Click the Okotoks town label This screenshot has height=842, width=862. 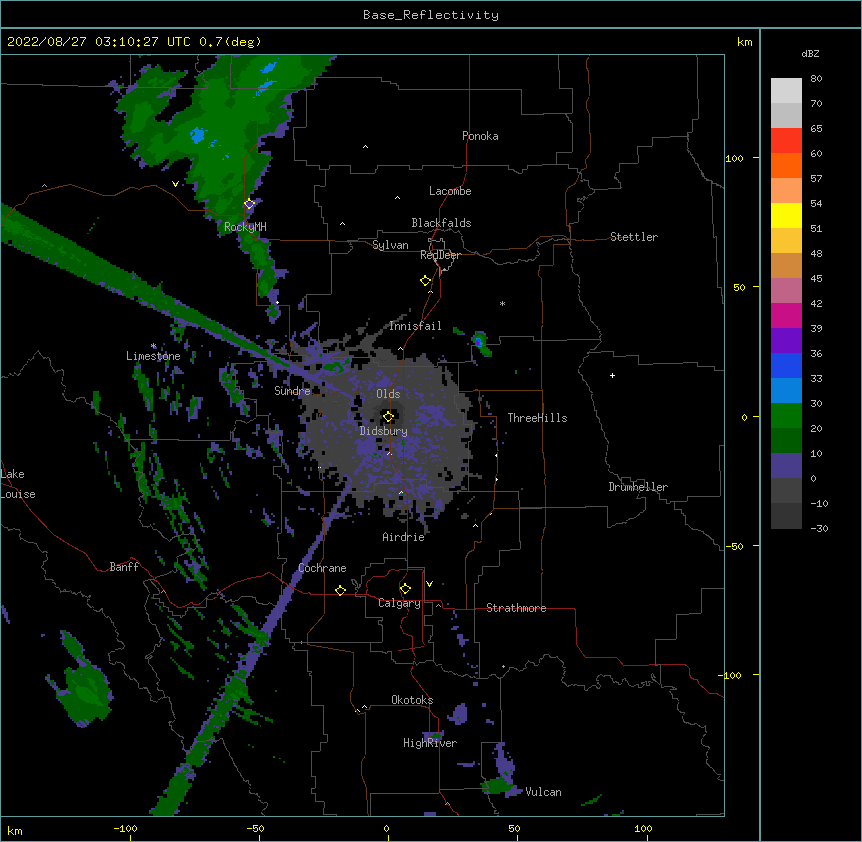tap(412, 700)
